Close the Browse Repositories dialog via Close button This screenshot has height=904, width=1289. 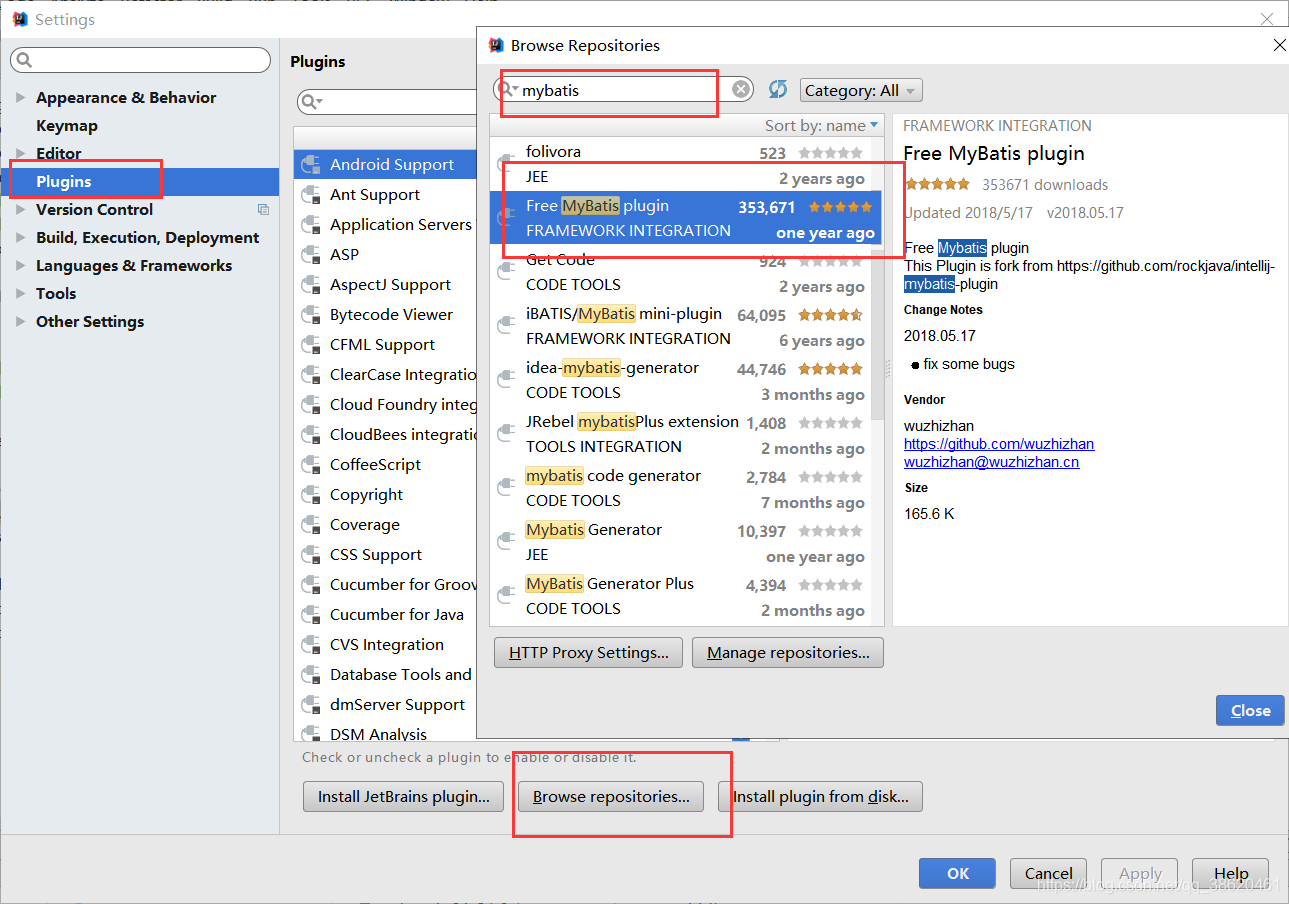(x=1250, y=710)
